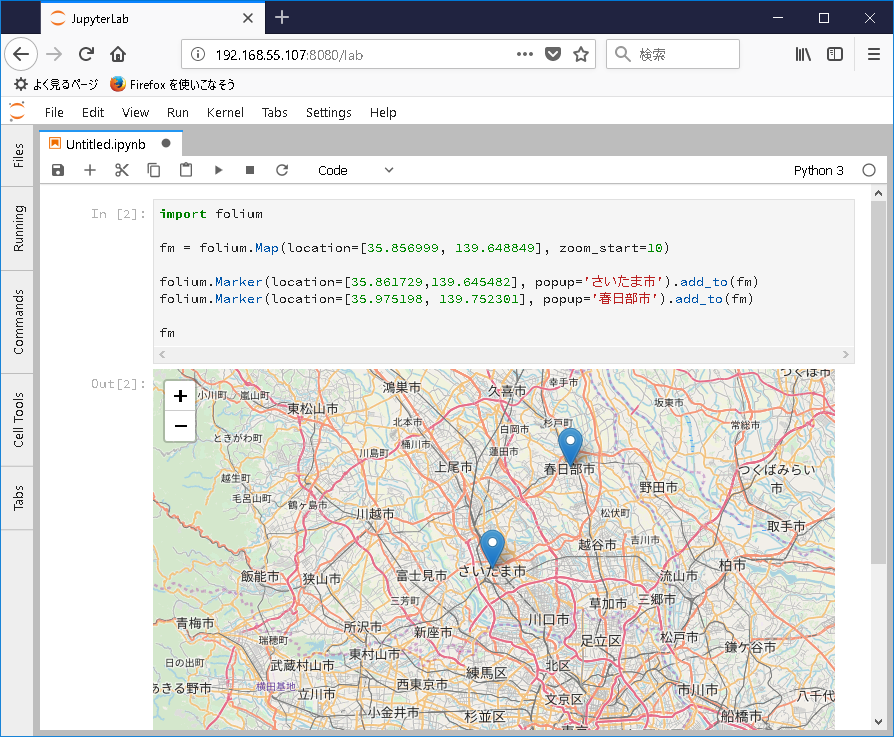Screen dimensions: 894x737
Task: Click the Python 3 kernel name
Action: pyautogui.click(x=818, y=170)
